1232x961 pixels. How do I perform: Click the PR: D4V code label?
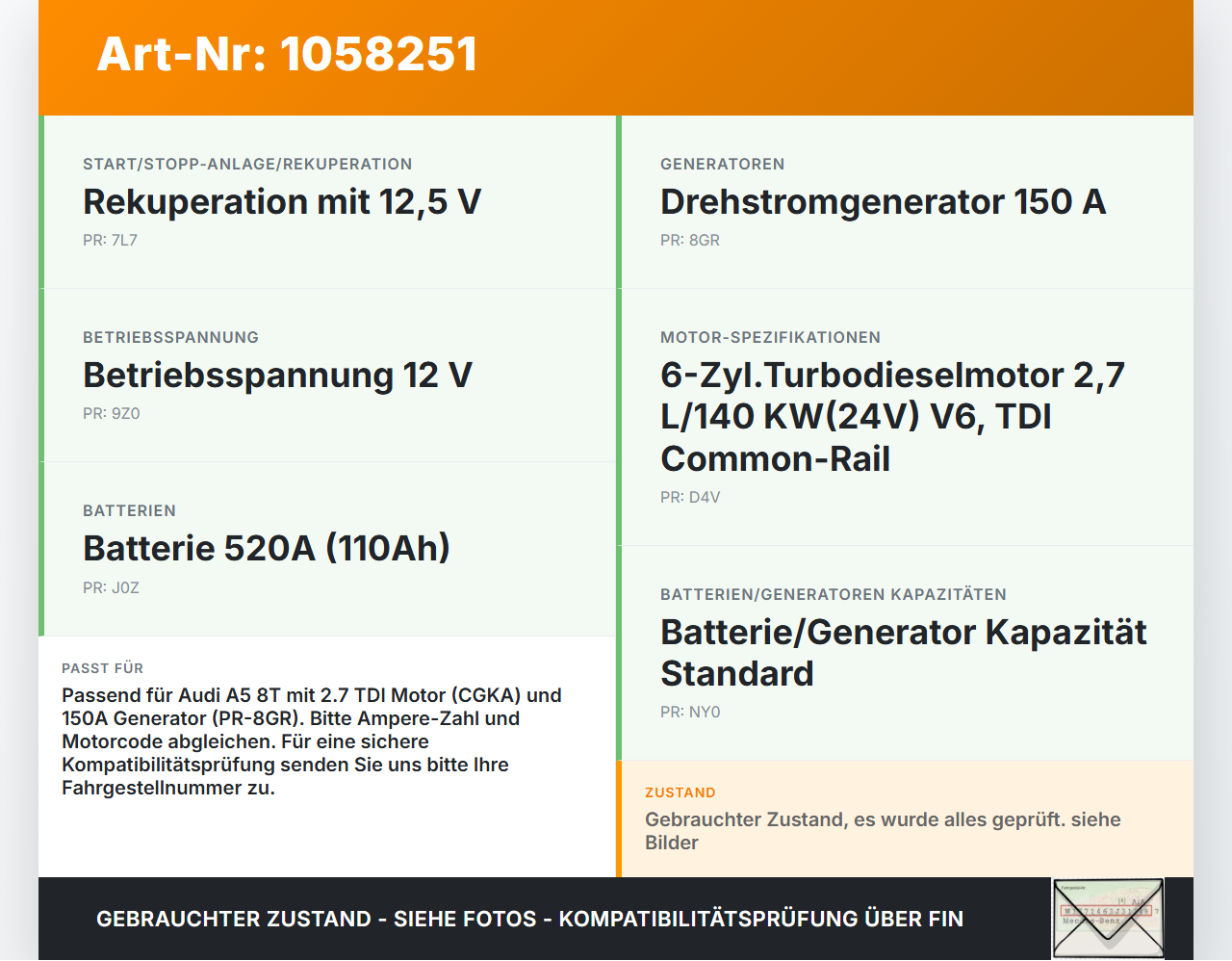pos(690,498)
